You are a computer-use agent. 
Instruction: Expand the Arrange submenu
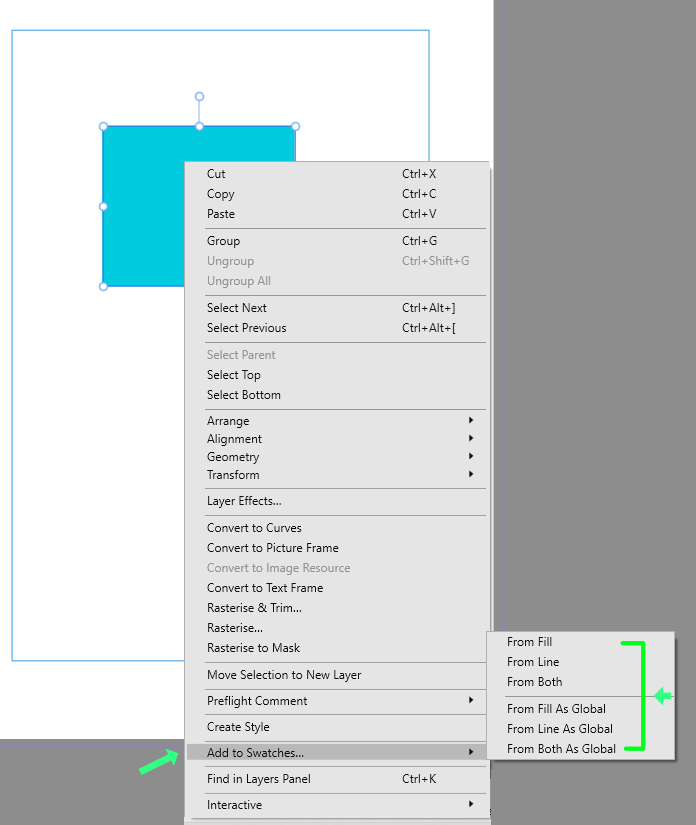point(337,420)
